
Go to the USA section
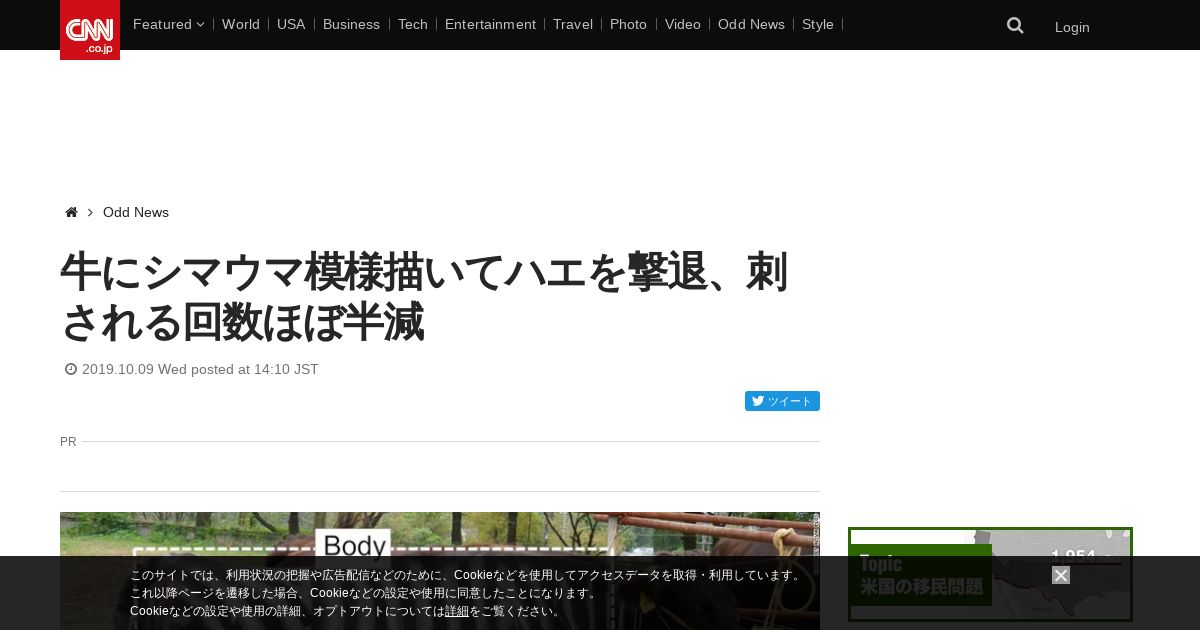click(291, 24)
